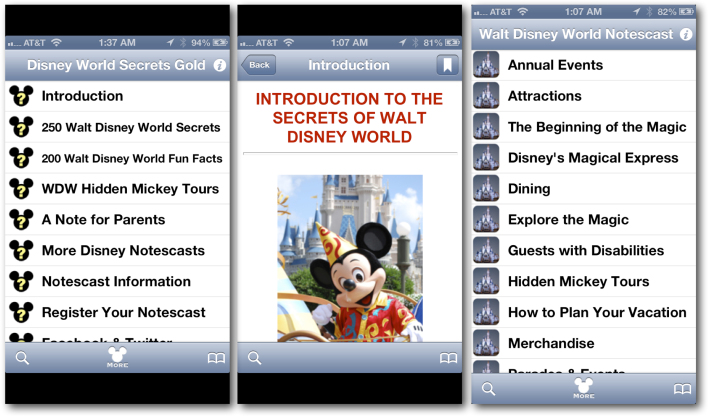The width and height of the screenshot is (708, 416).
Task: Open the Introduction list entry
Action: (x=117, y=96)
